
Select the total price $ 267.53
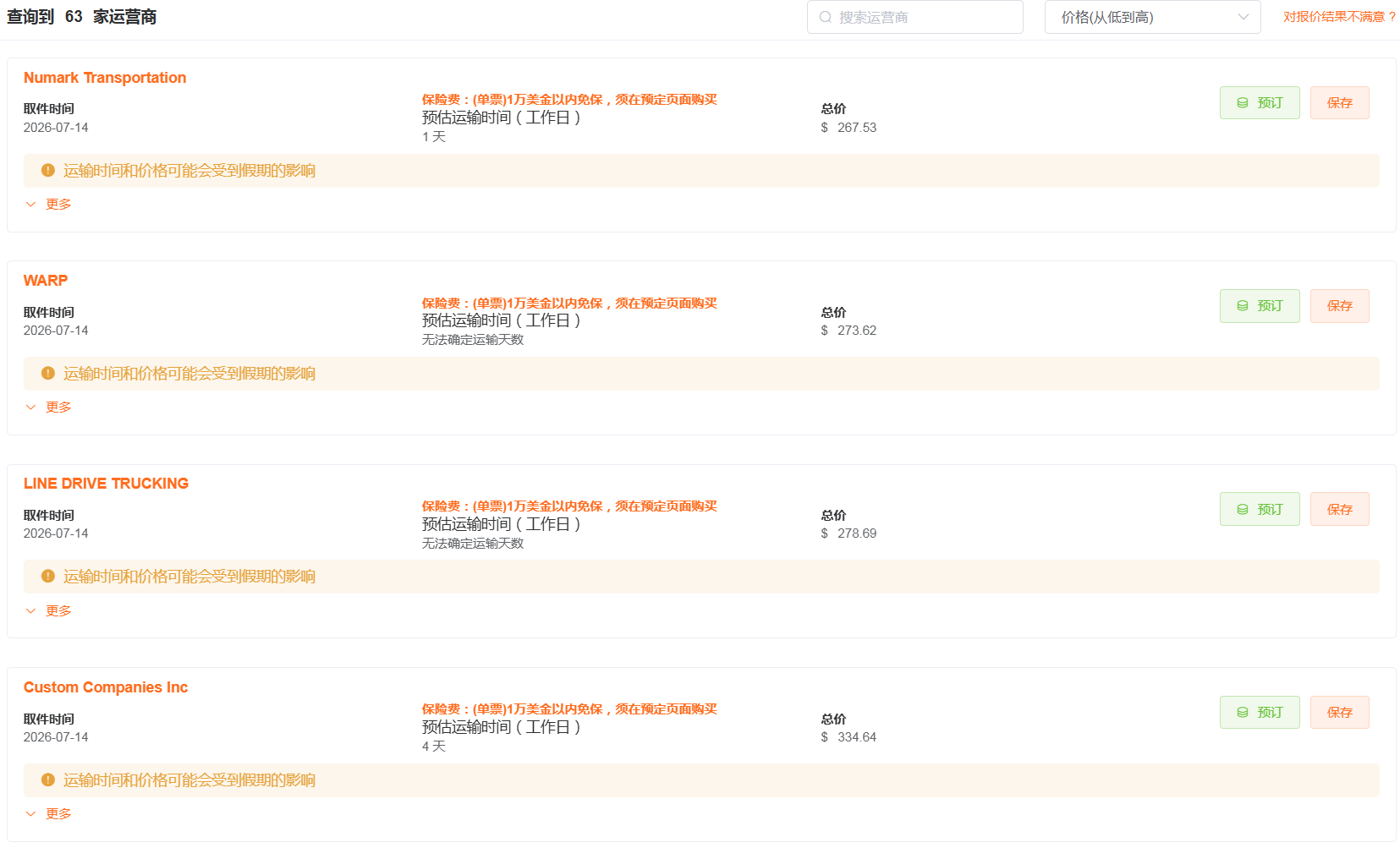[x=848, y=128]
